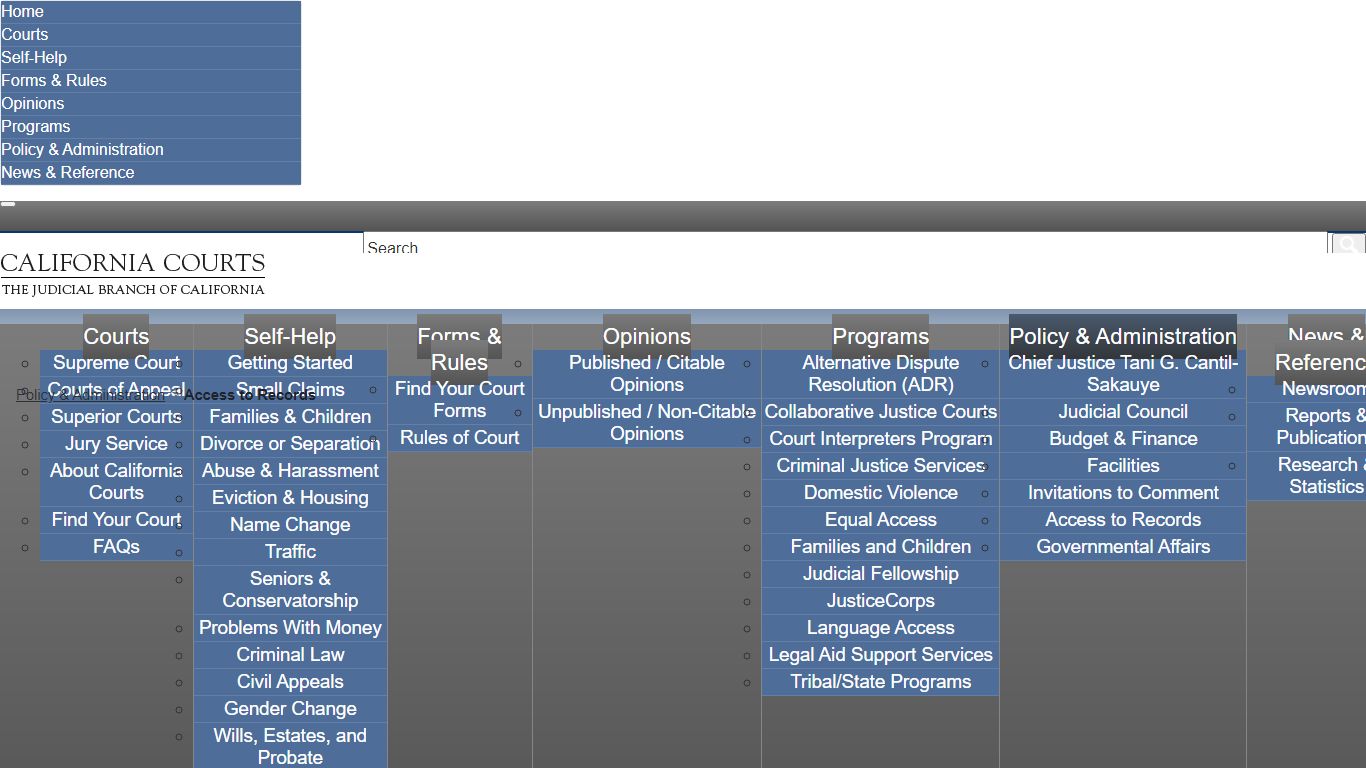Go to Judicial Council
Image resolution: width=1366 pixels, height=768 pixels.
(x=1123, y=412)
